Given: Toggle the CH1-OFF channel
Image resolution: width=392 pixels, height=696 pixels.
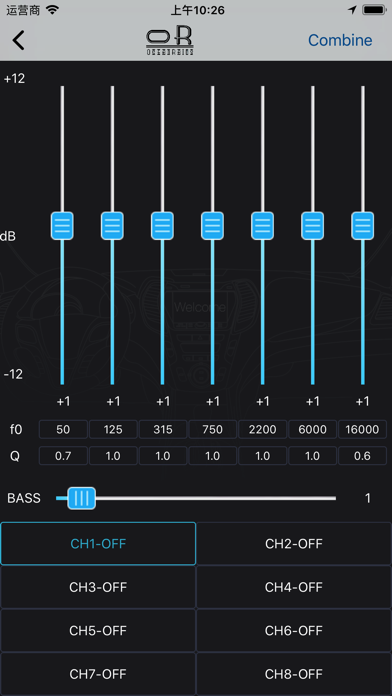Looking at the screenshot, I should (98, 544).
